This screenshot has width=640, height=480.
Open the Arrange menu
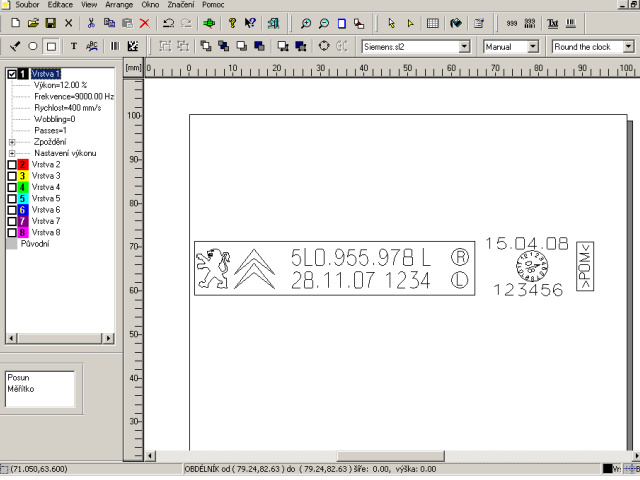119,5
